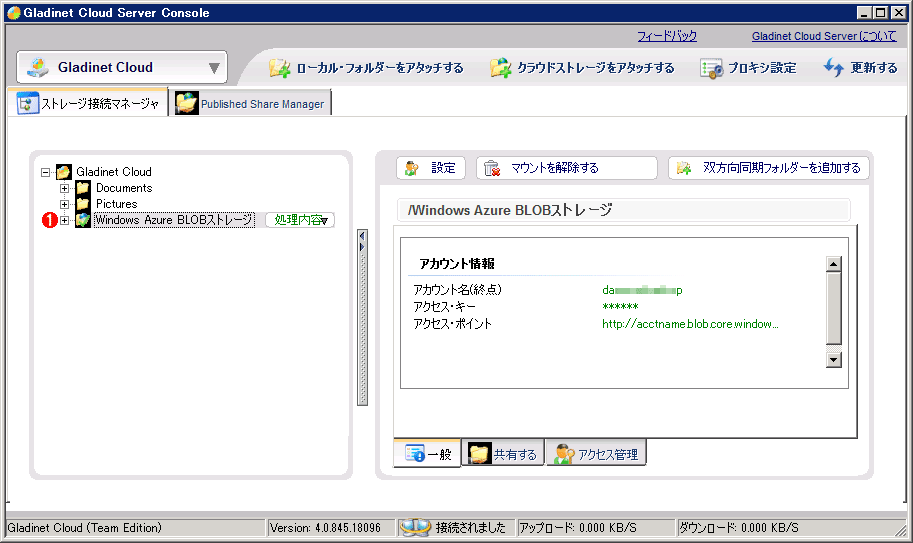Image resolution: width=913 pixels, height=543 pixels.
Task: Click the マウントを解除する button
Action: [x=567, y=168]
